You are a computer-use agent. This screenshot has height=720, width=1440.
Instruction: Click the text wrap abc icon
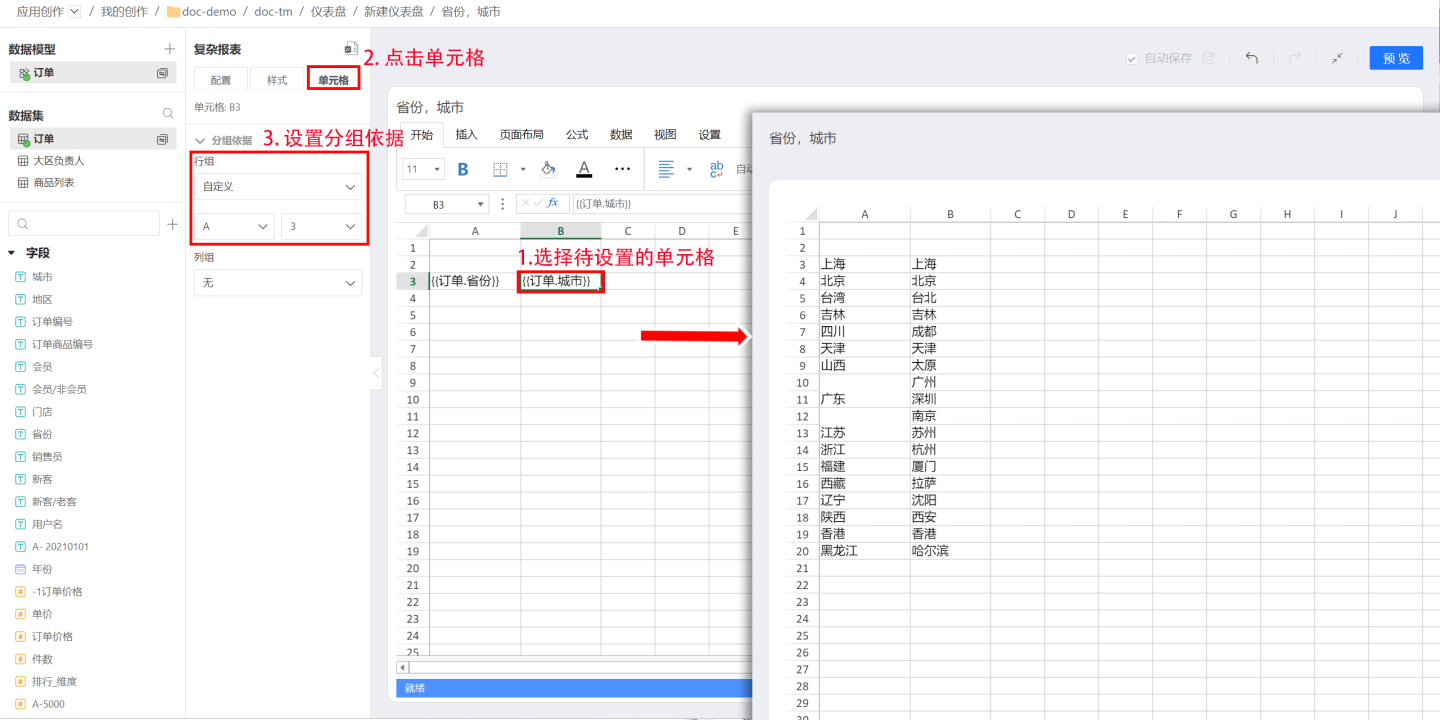click(x=716, y=169)
